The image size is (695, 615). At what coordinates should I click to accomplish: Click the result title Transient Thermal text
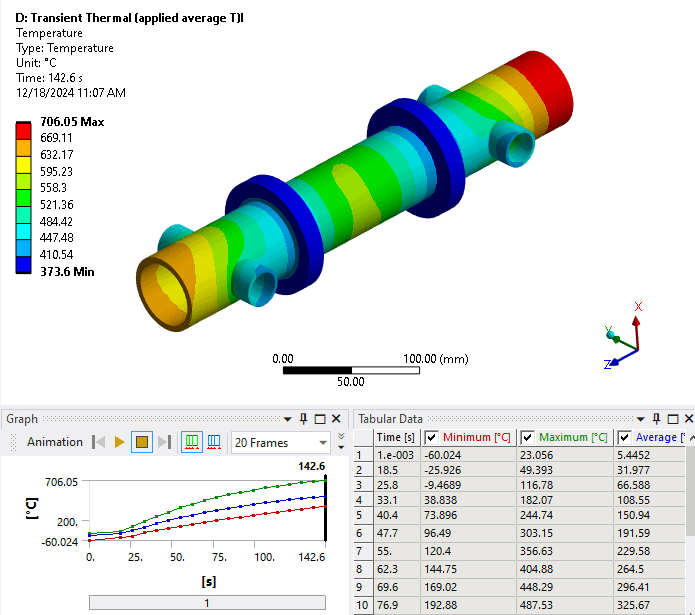(x=129, y=18)
